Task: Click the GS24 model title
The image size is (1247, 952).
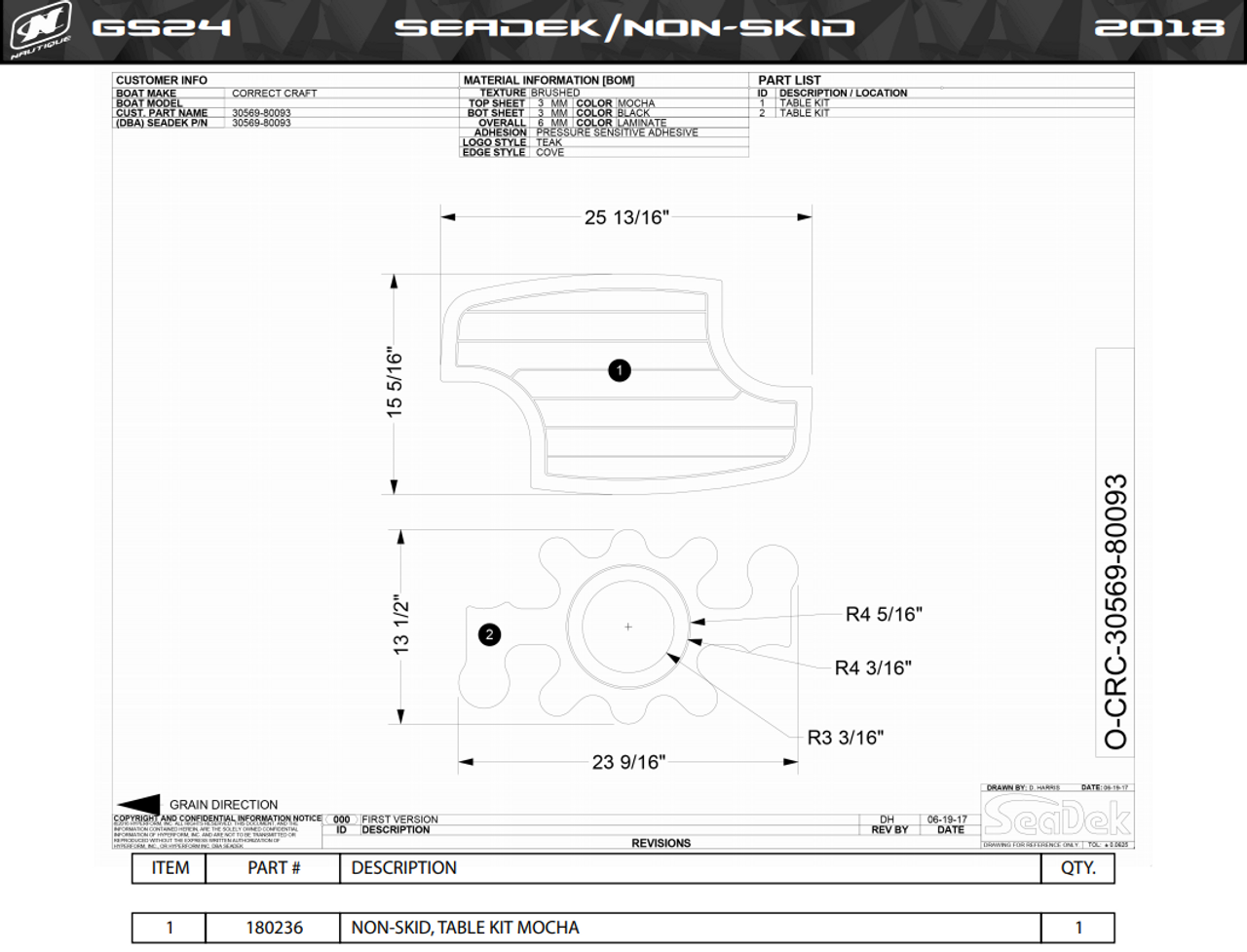Action: [x=162, y=28]
